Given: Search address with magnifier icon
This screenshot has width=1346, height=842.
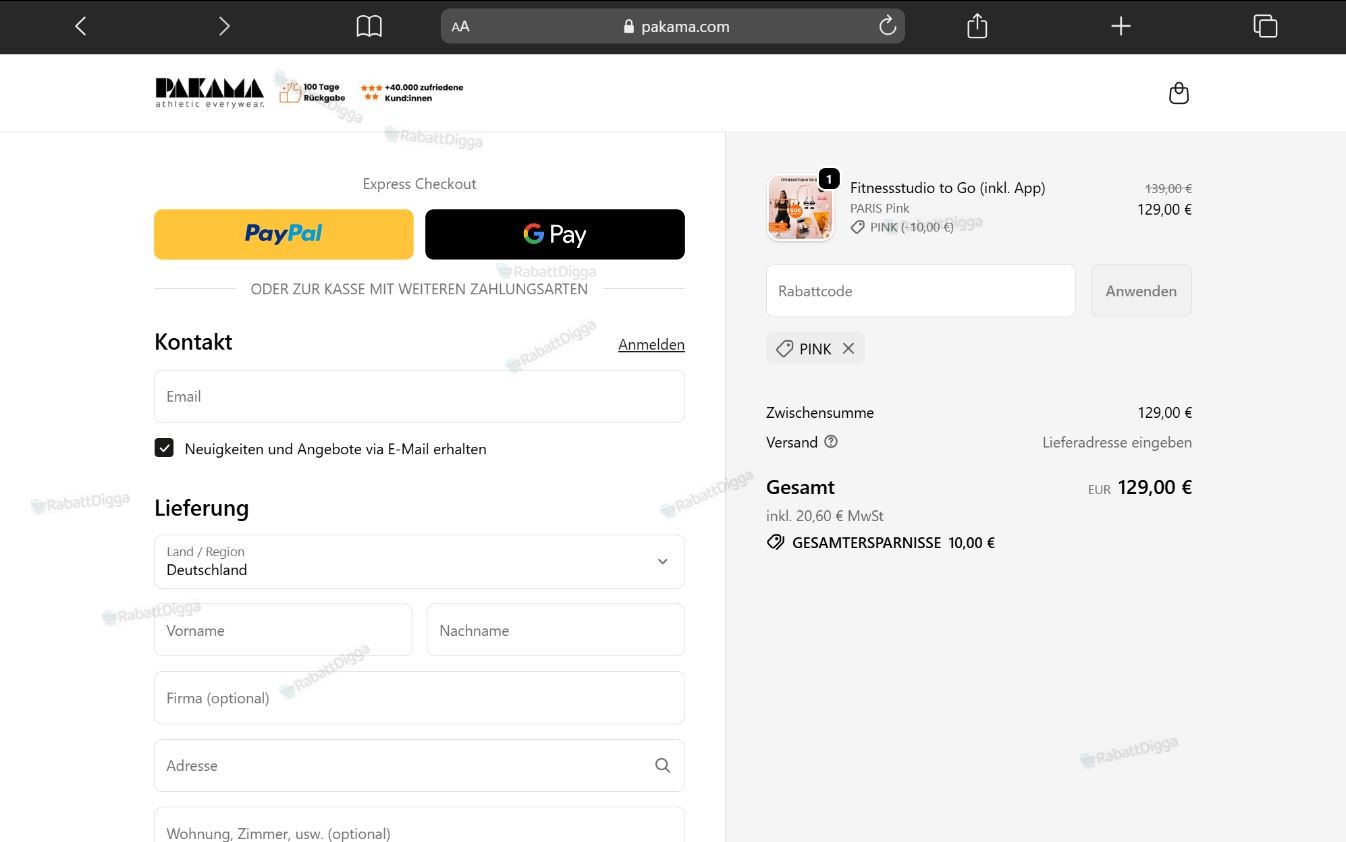Looking at the screenshot, I should 662,765.
